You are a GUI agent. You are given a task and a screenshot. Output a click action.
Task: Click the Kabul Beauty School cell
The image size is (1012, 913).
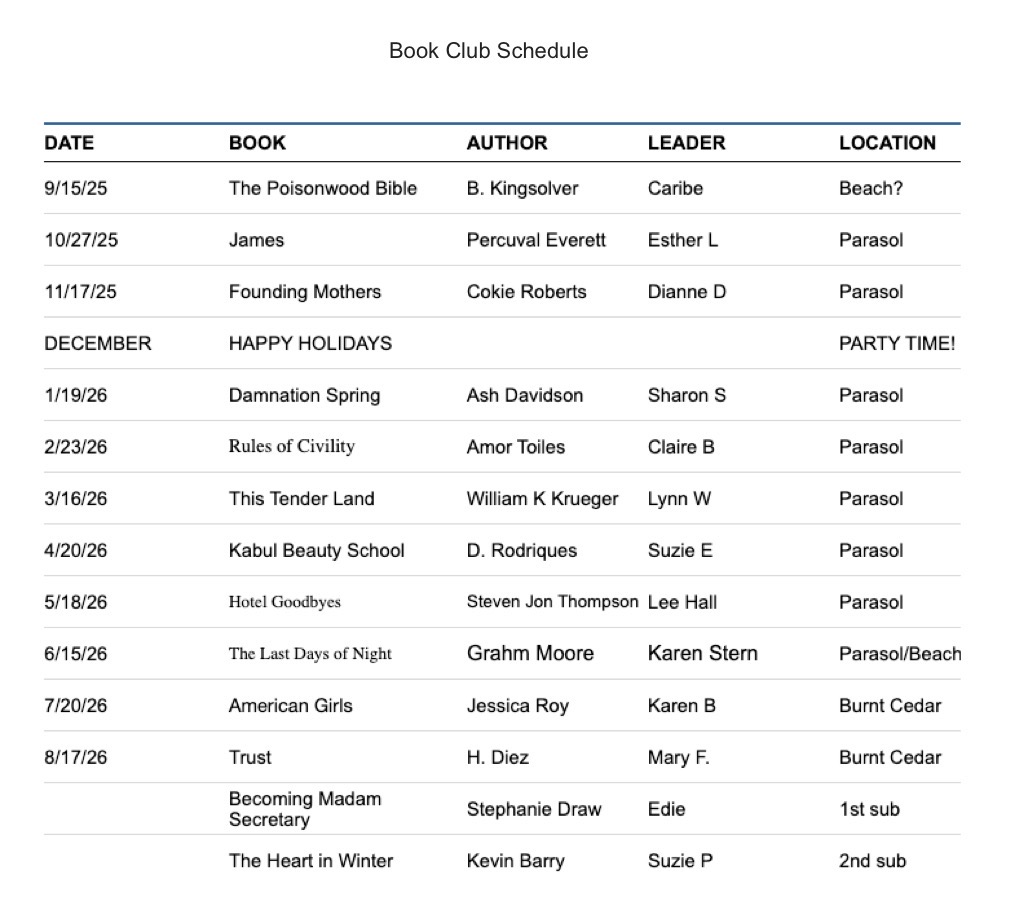pyautogui.click(x=316, y=551)
